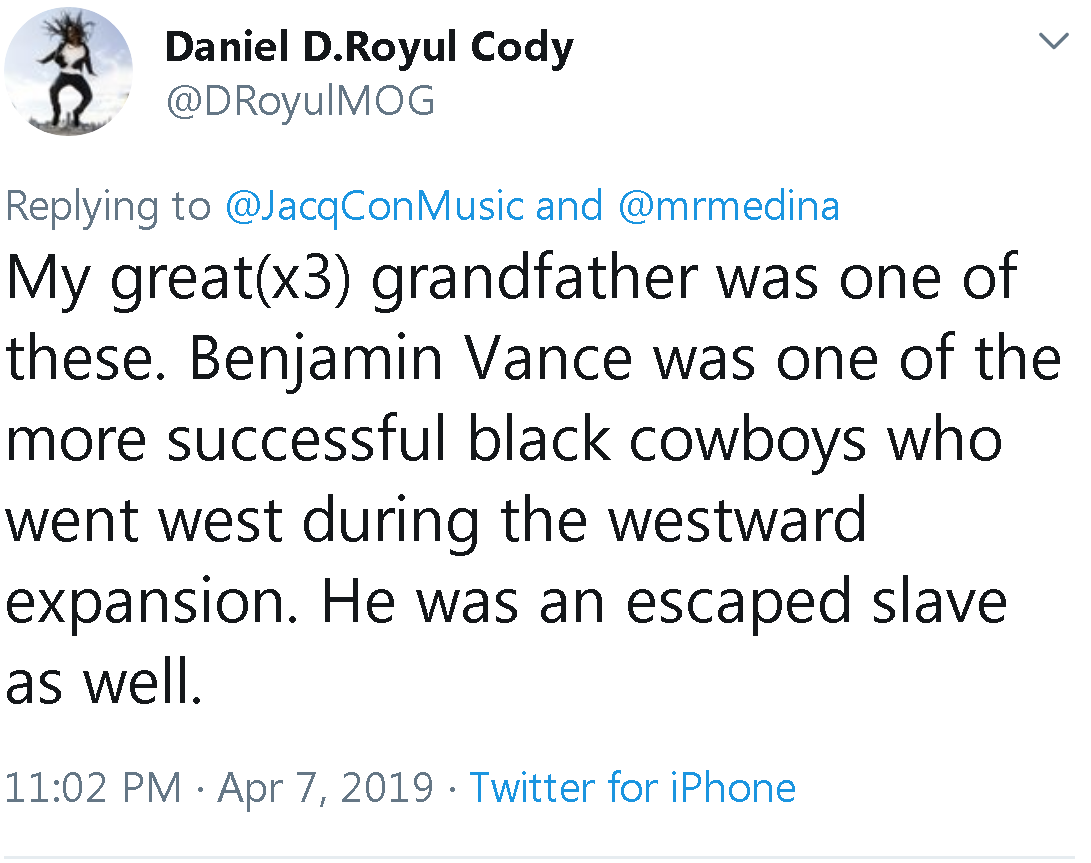Screen dimensions: 1091x863
Task: Click the 11:02 PM timestamp
Action: click(94, 788)
